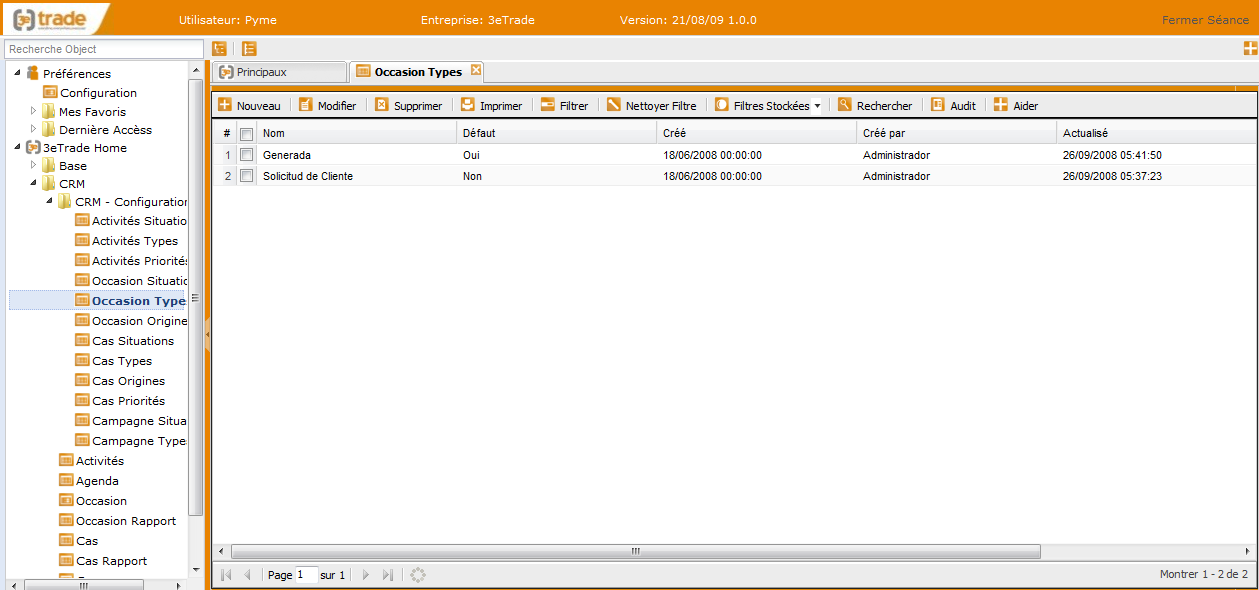Collapse the CRM tree node

tap(33, 184)
